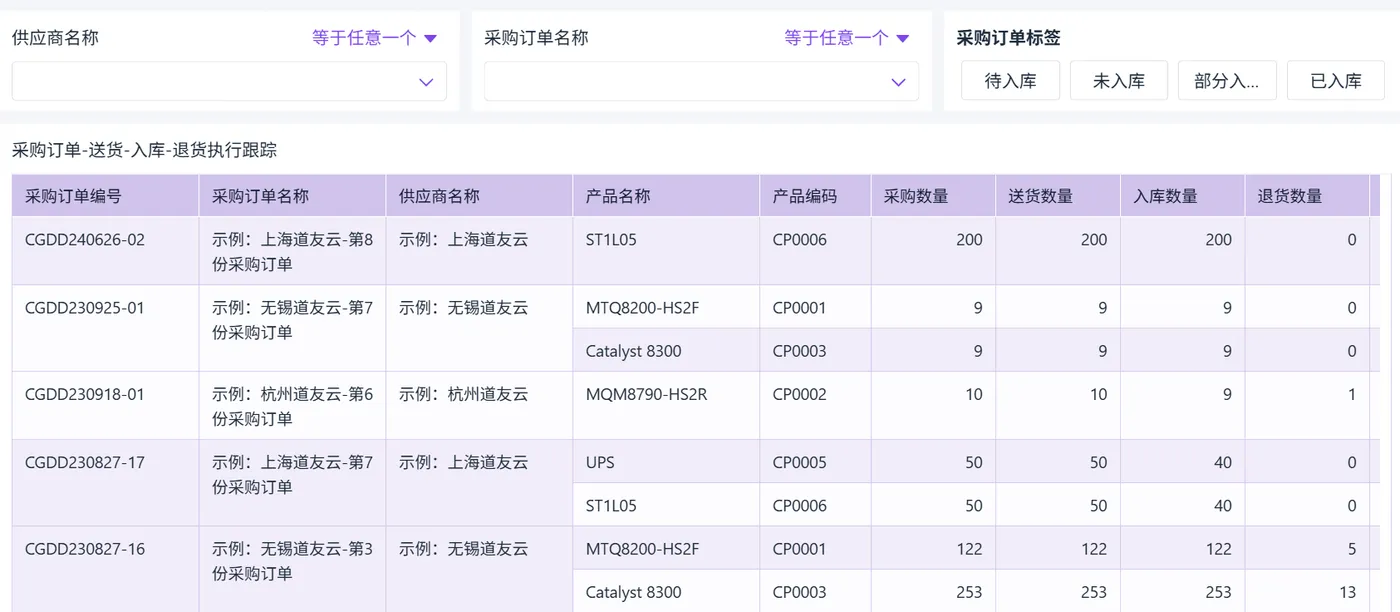Click order name 无锡道友云-第3份采购订单
1400x612 pixels.
tap(292, 562)
